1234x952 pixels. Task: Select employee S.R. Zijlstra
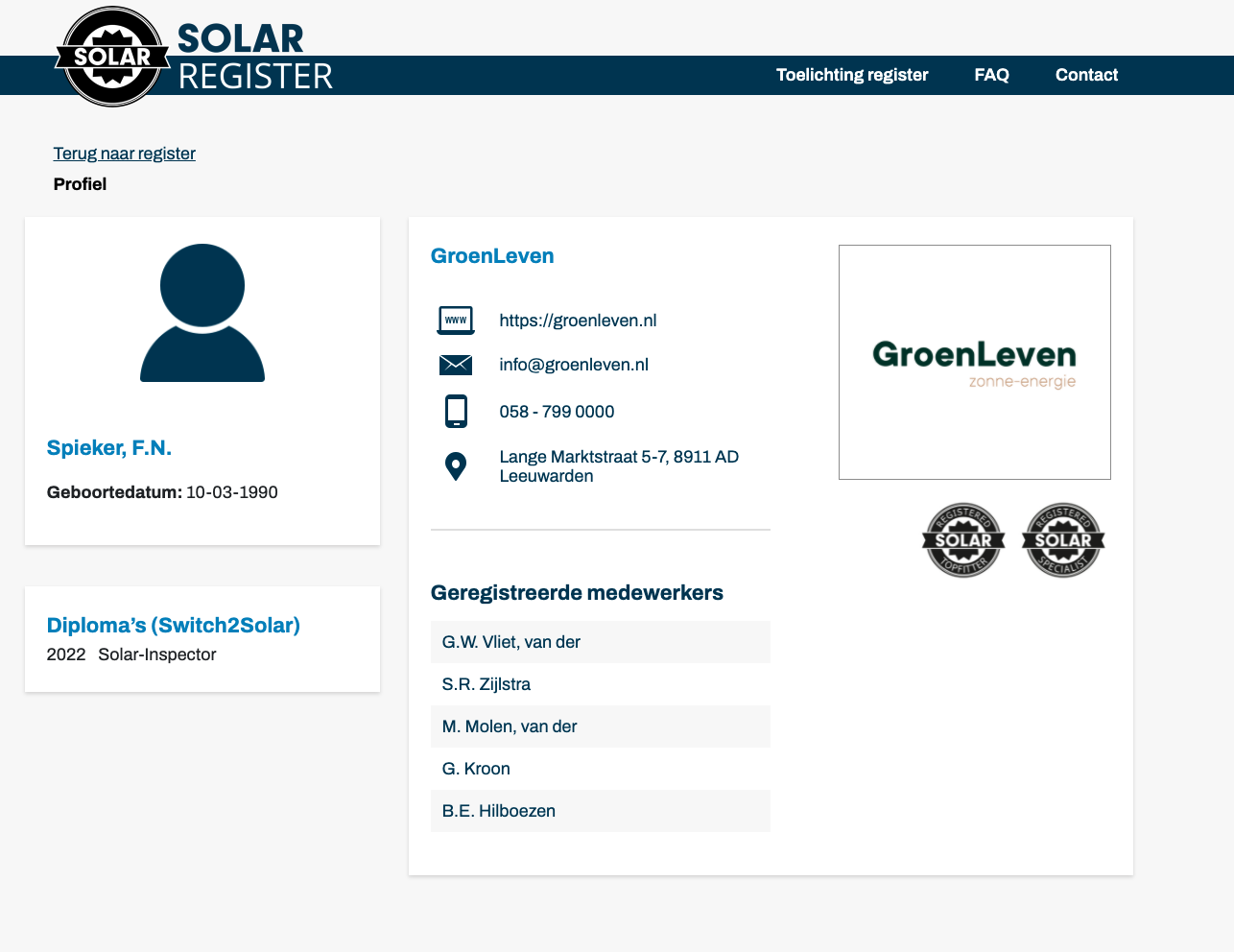point(601,684)
